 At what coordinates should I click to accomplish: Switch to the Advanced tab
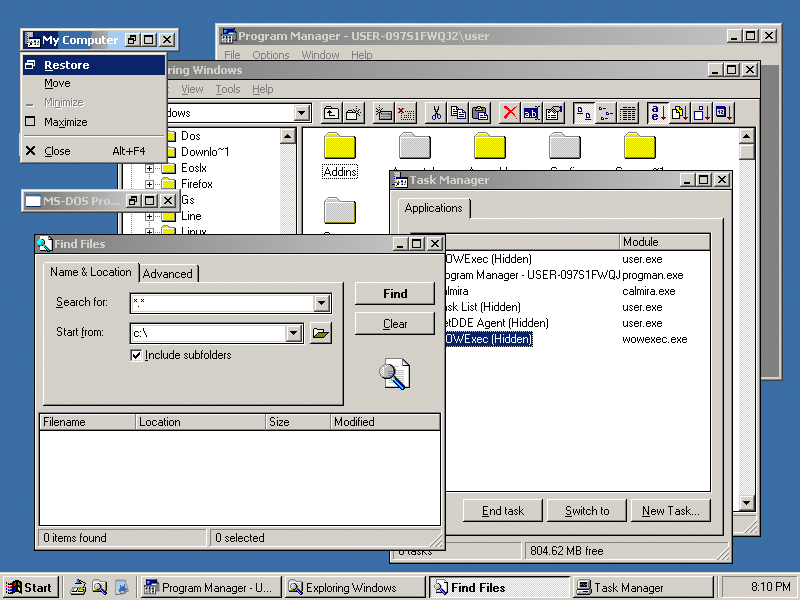167,273
